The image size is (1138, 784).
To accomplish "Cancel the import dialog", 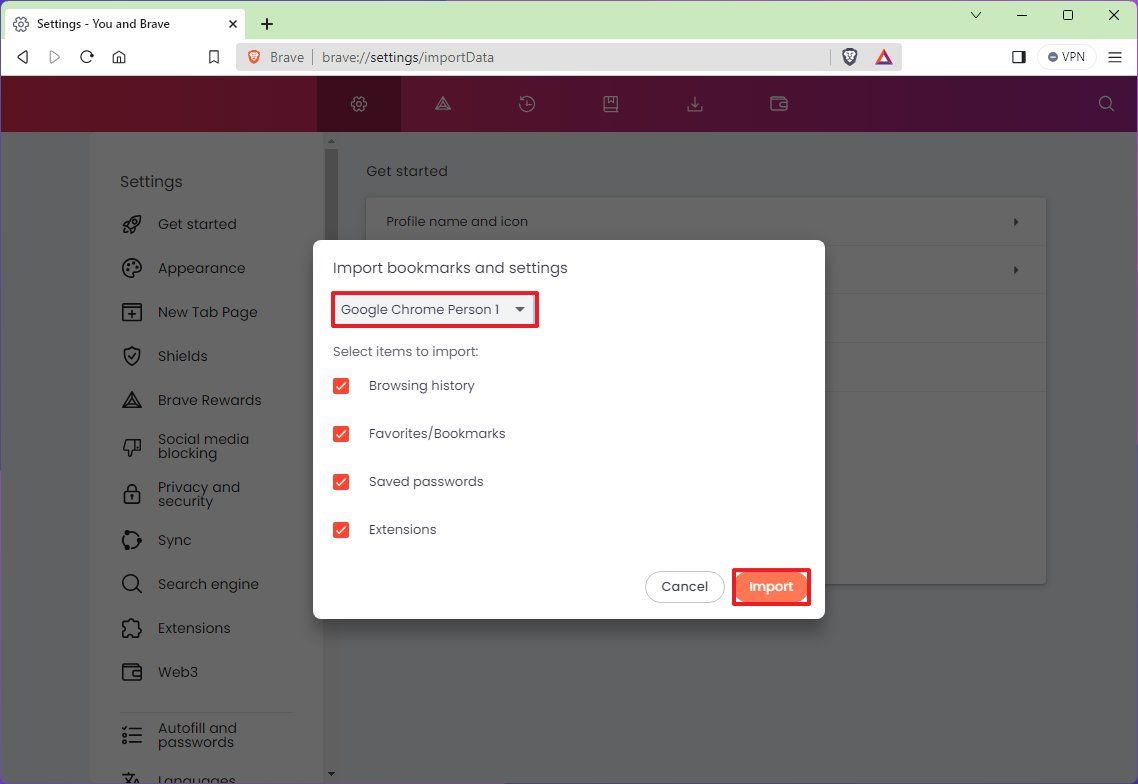I will (x=684, y=586).
